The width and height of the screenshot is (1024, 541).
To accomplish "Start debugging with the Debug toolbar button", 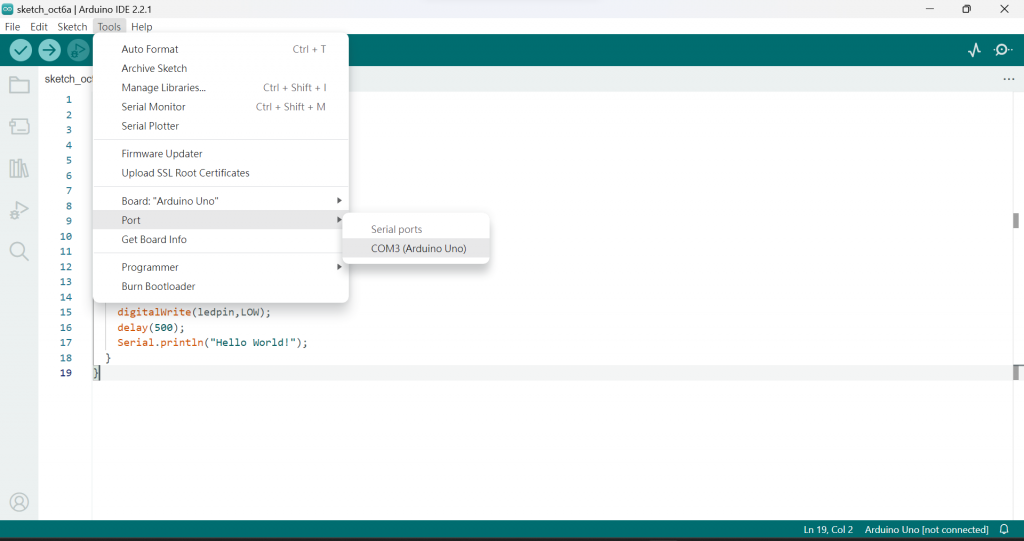I will [x=78, y=50].
